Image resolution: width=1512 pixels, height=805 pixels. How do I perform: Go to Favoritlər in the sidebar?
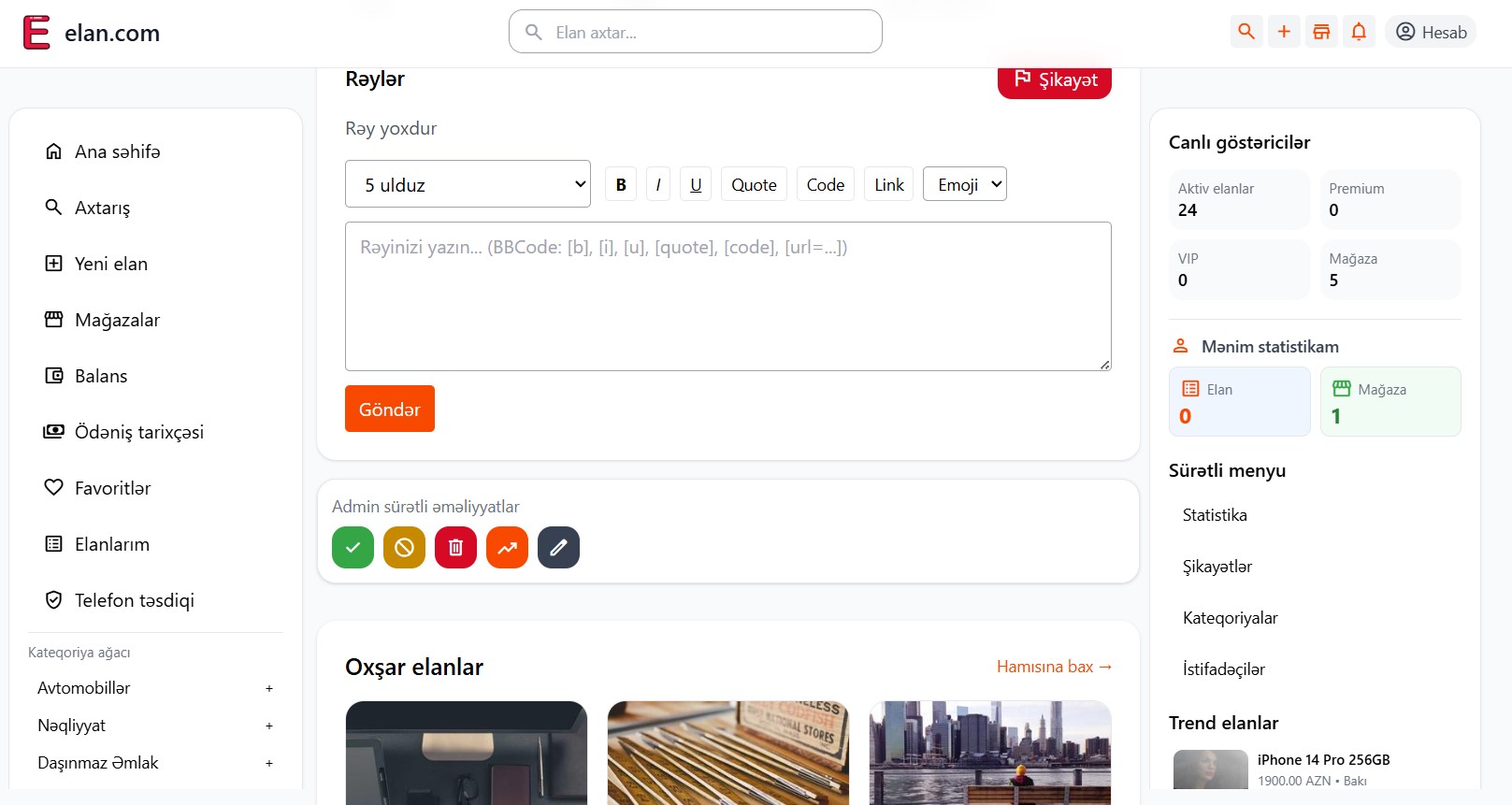[x=112, y=488]
